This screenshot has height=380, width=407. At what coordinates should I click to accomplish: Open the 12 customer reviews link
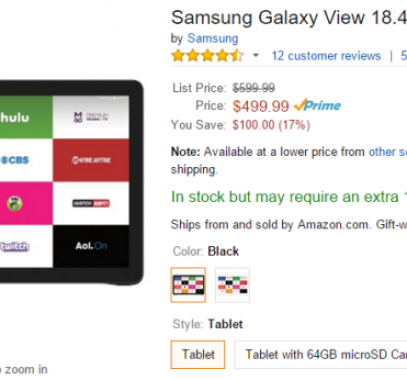click(x=326, y=56)
